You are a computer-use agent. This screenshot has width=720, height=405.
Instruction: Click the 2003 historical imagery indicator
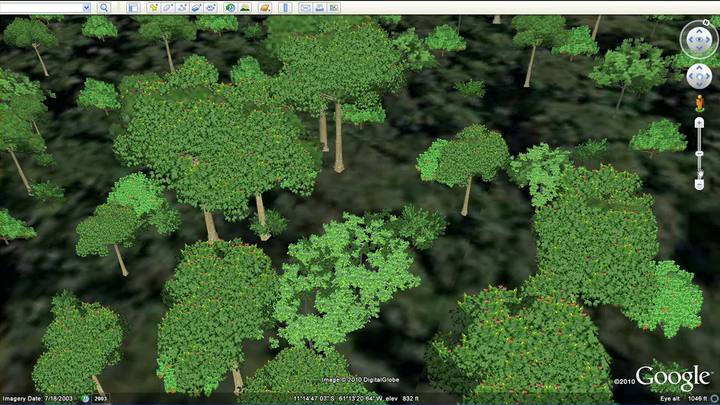tap(101, 399)
